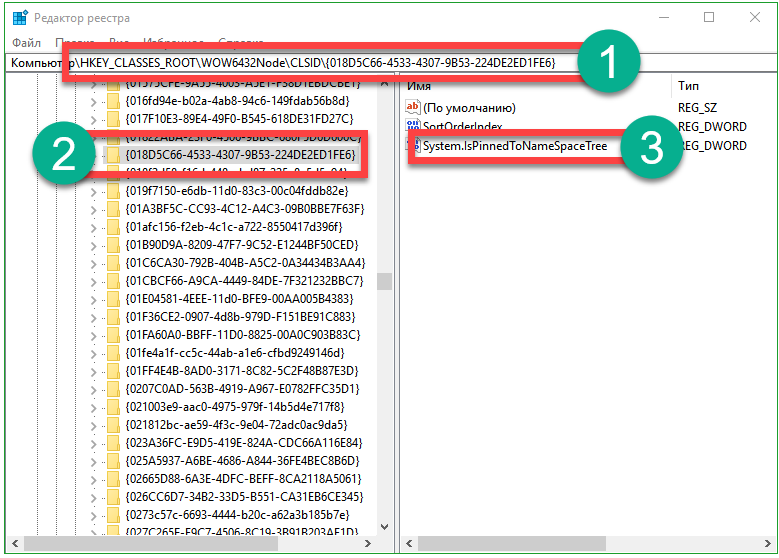The width and height of the screenshot is (779, 558).
Task: Click the SortOrderIndex DWORD value icon
Action: point(413,126)
